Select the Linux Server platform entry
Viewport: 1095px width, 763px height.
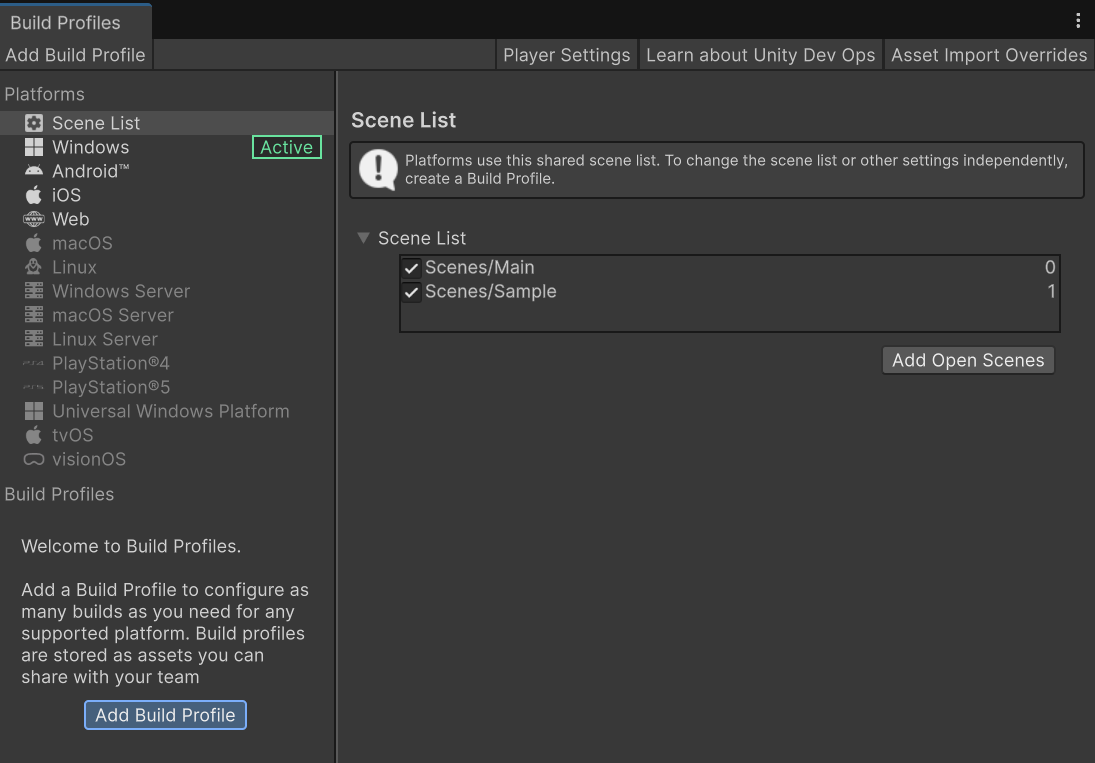coord(167,339)
